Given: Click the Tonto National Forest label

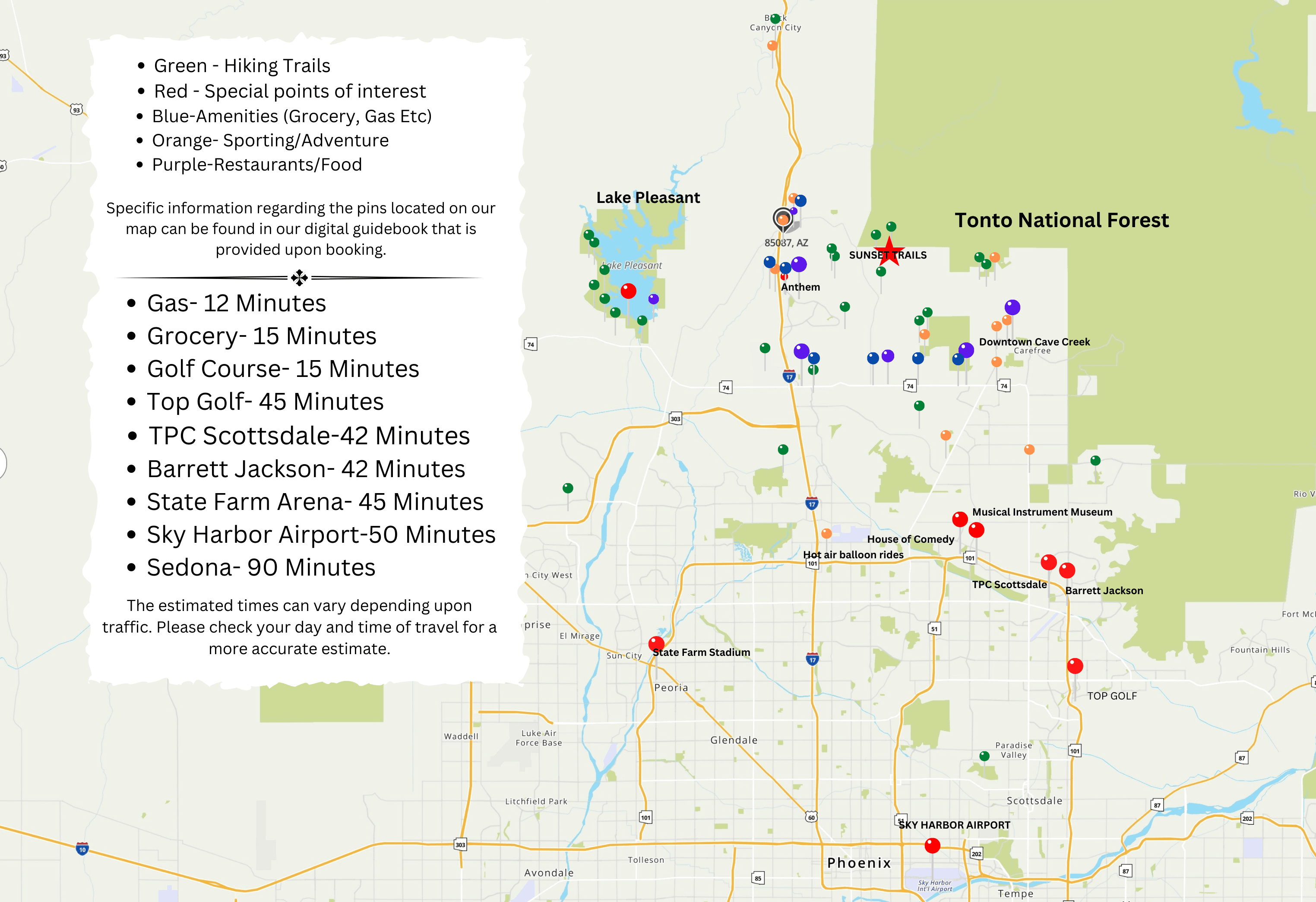Looking at the screenshot, I should [1062, 220].
